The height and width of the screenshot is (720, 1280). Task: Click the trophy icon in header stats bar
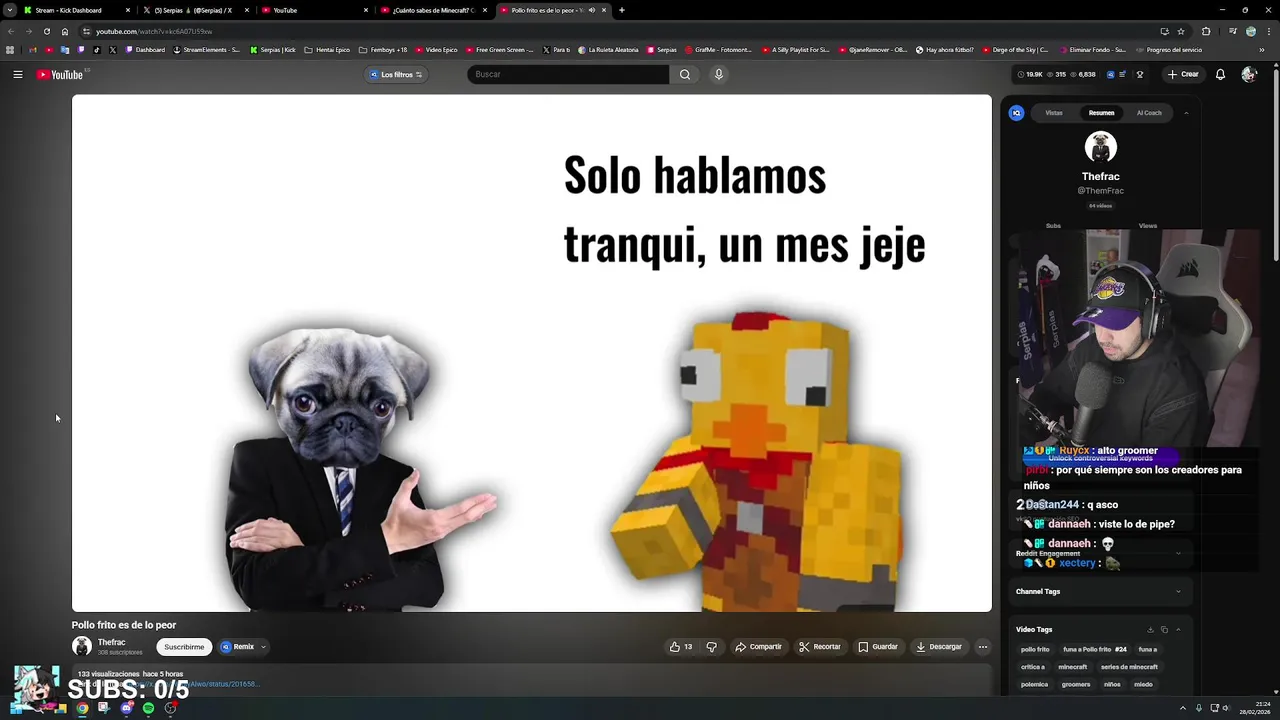click(1139, 74)
